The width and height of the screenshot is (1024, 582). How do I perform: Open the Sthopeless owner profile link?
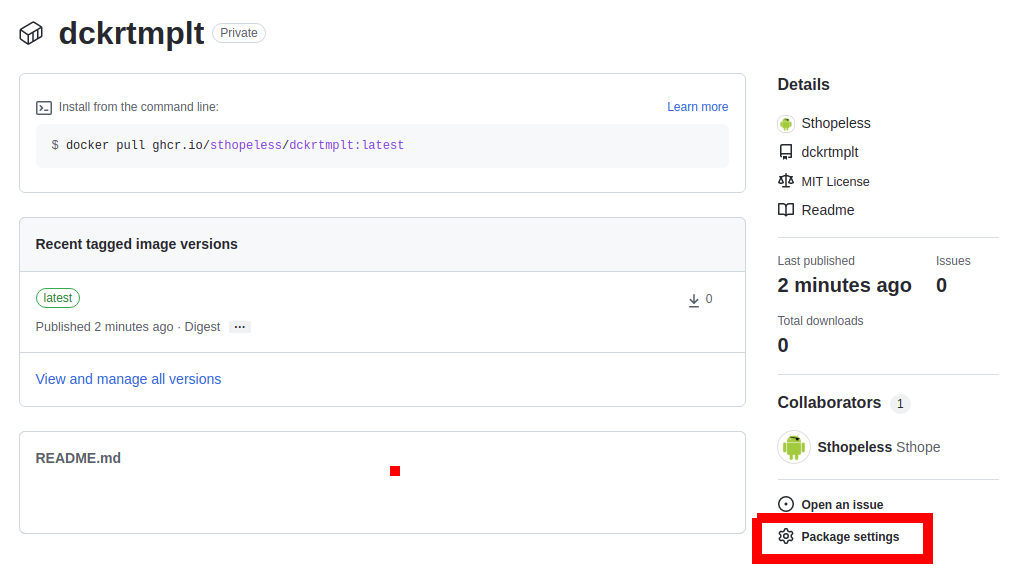(835, 123)
